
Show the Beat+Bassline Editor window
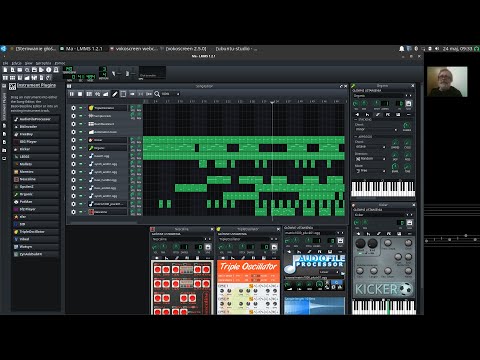[12, 78]
